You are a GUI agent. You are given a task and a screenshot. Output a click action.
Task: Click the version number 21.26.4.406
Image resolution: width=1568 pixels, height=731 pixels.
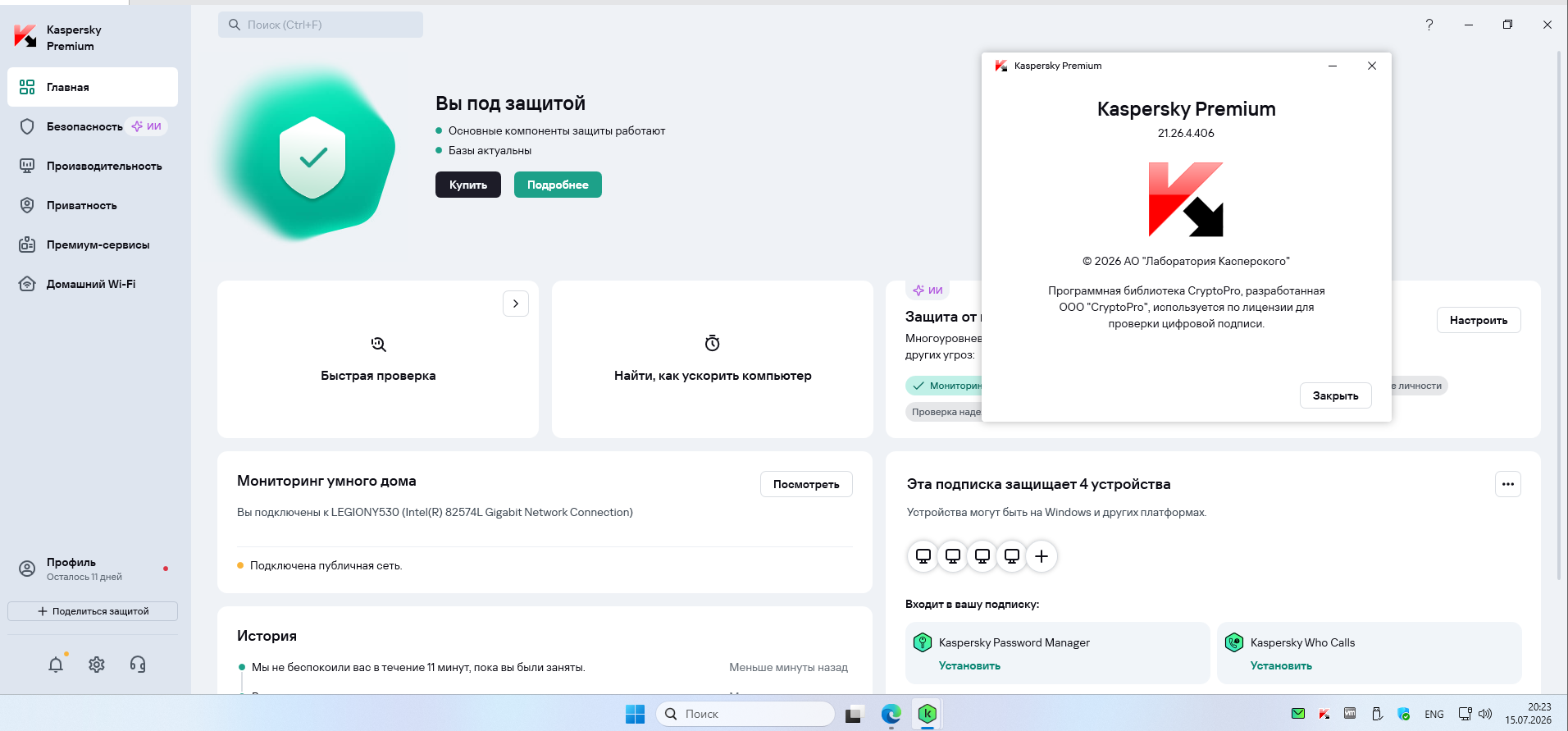pyautogui.click(x=1186, y=133)
